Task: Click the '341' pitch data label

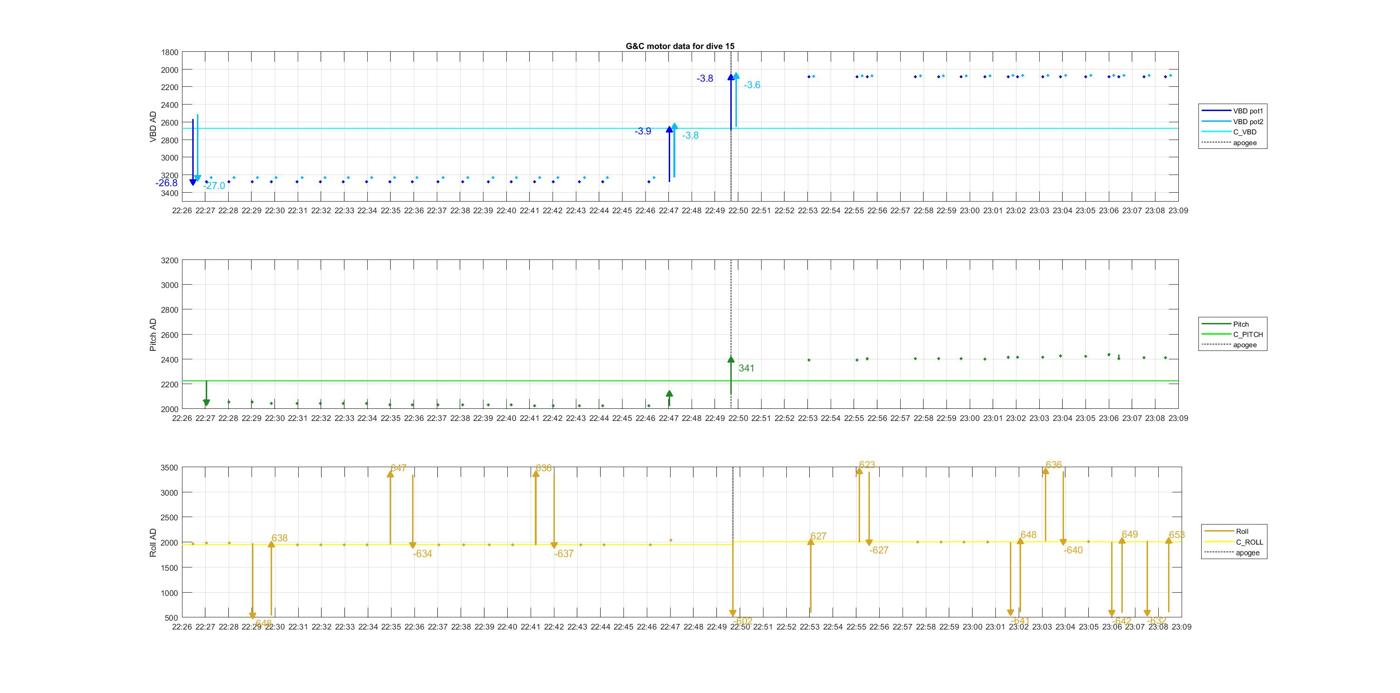Action: coord(746,368)
